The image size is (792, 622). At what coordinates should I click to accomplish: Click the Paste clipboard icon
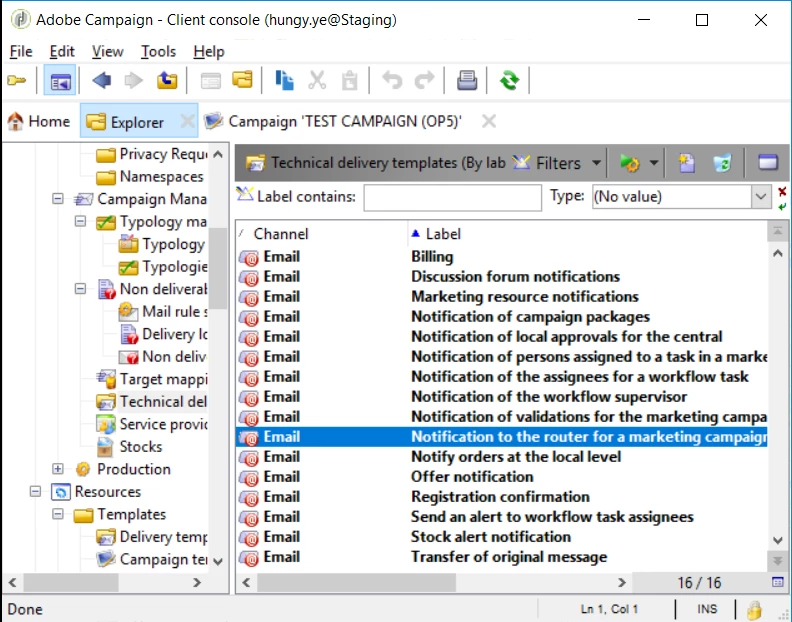pyautogui.click(x=350, y=80)
